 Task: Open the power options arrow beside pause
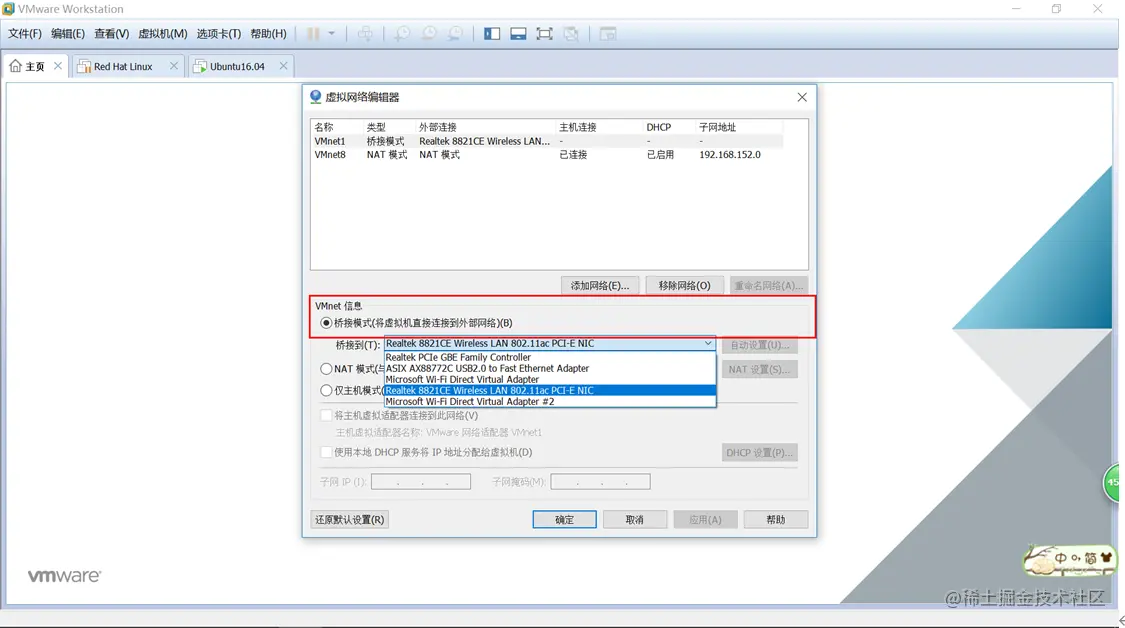coord(331,34)
